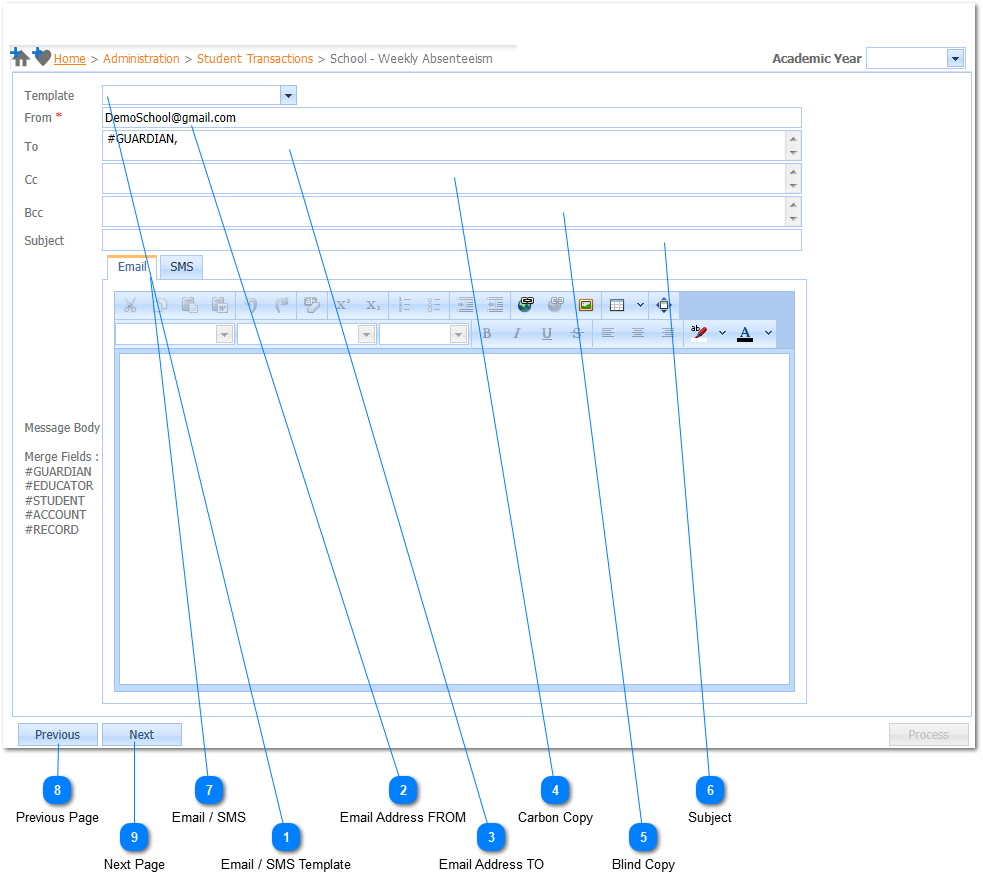
Task: Click the Previous button
Action: coord(58,734)
